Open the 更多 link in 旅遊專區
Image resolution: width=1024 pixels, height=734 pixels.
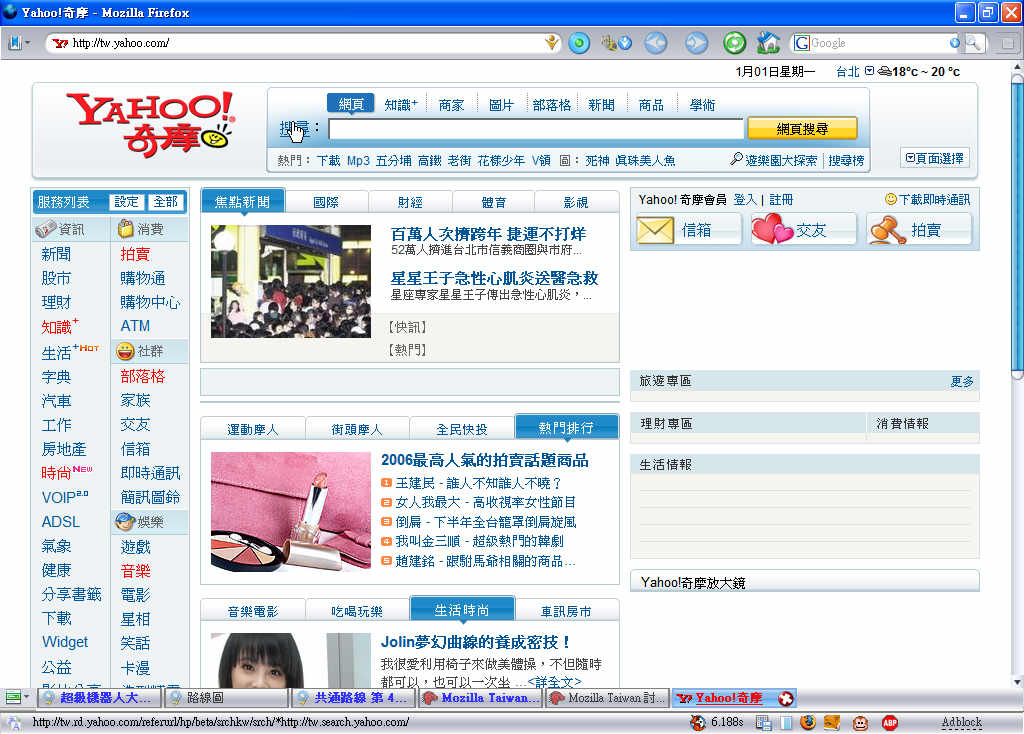pos(961,381)
